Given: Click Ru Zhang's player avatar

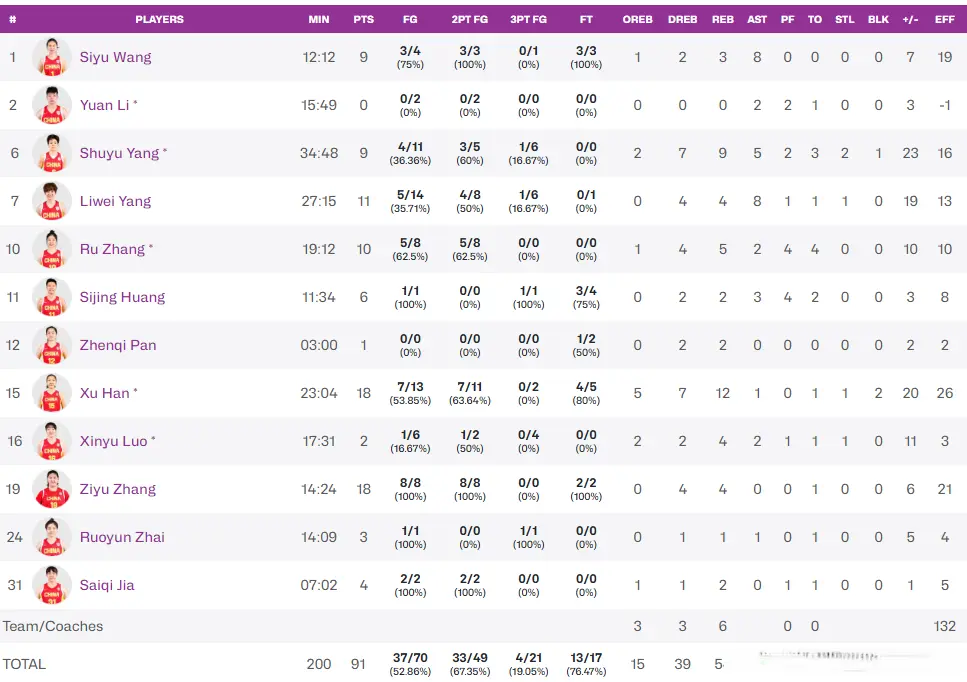Looking at the screenshot, I should pos(51,249).
